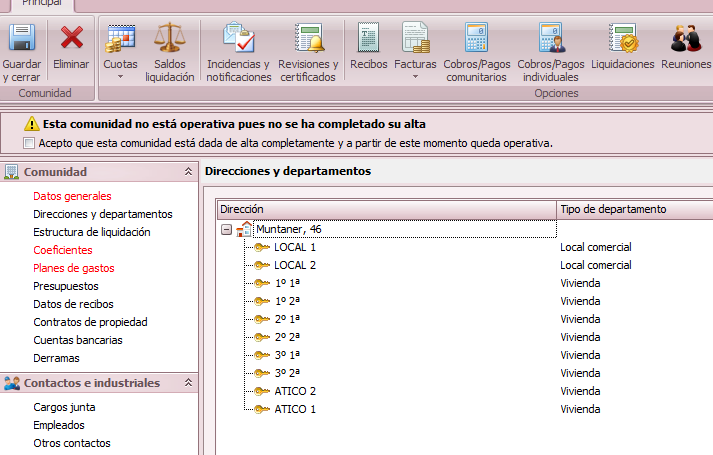713x455 pixels.
Task: Open the Cuotas dropdown arrow
Action: [120, 77]
